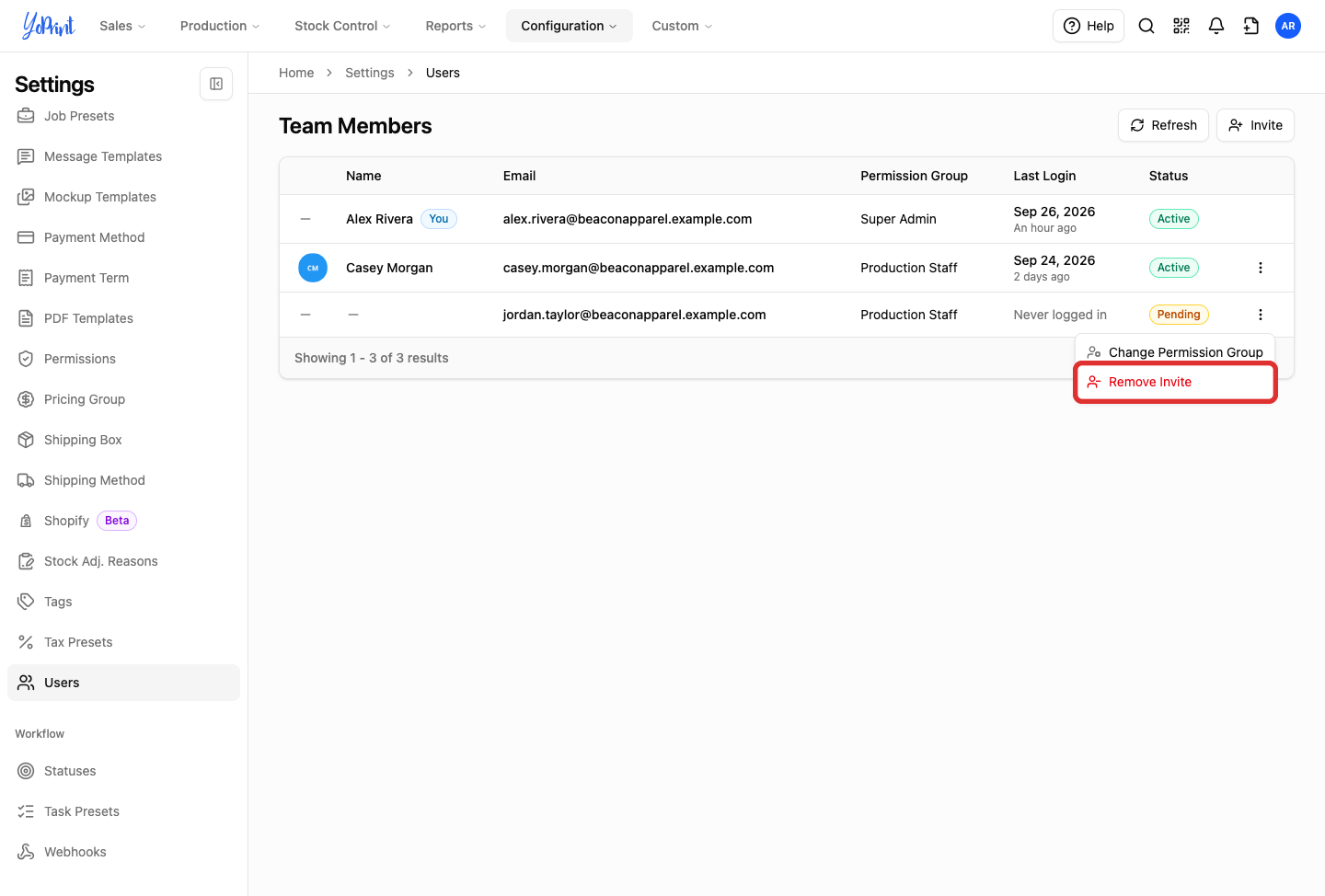Open Job Presets settings
This screenshot has height=896, width=1325.
[123, 116]
